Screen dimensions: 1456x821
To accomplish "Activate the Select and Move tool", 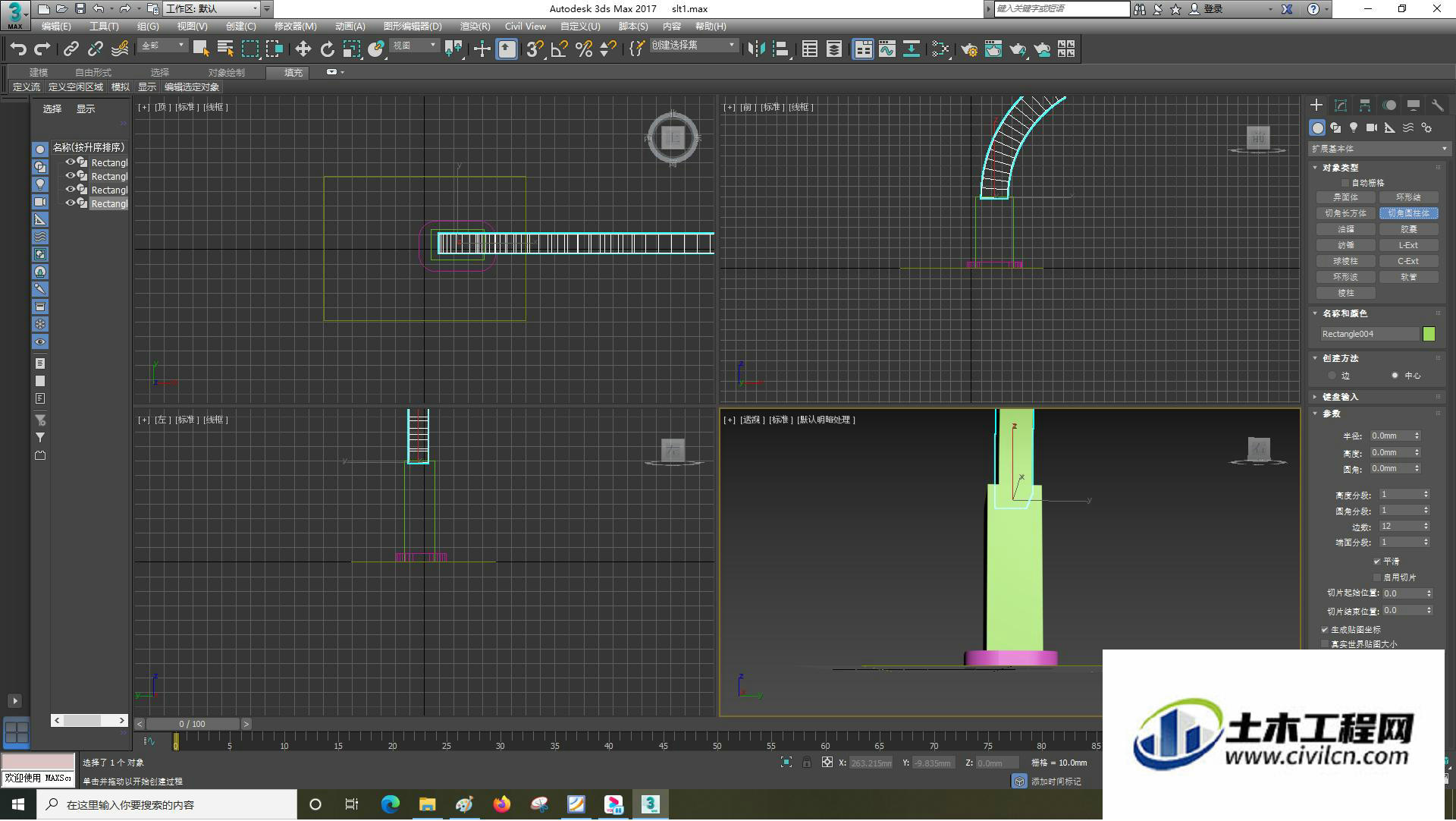I will (303, 49).
